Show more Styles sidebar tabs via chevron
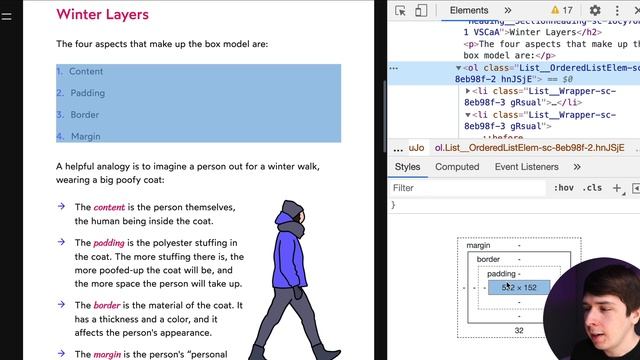Image resolution: width=640 pixels, height=360 pixels. (577, 167)
